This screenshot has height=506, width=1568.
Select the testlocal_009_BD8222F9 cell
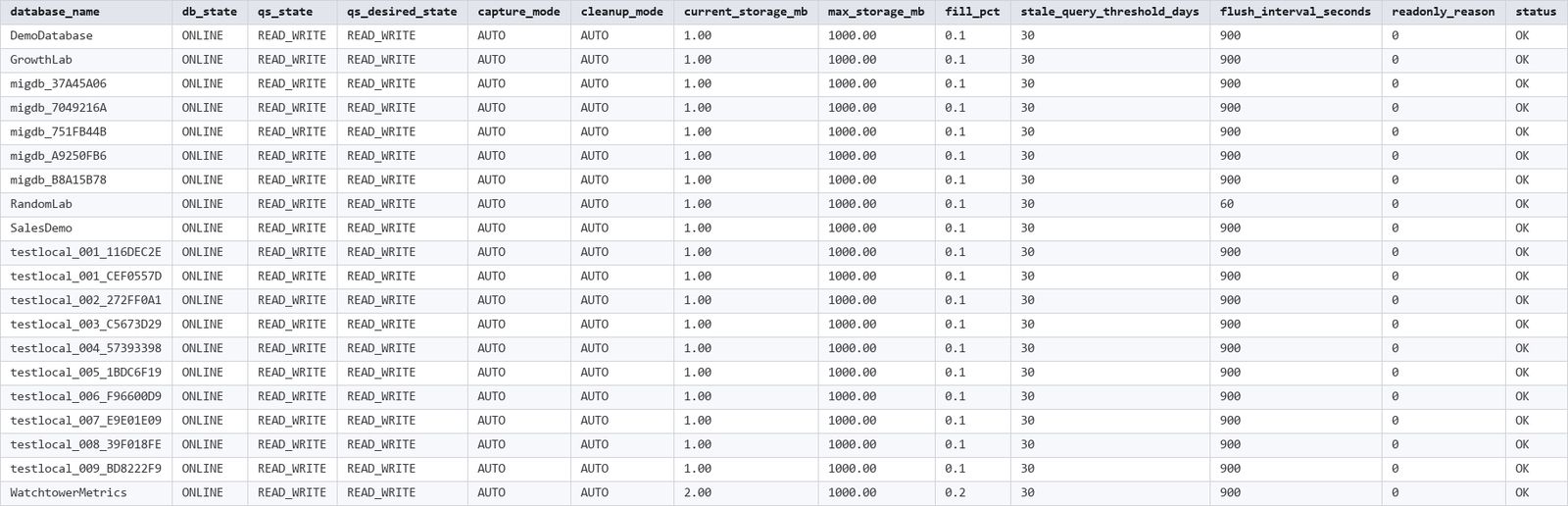pyautogui.click(x=85, y=468)
